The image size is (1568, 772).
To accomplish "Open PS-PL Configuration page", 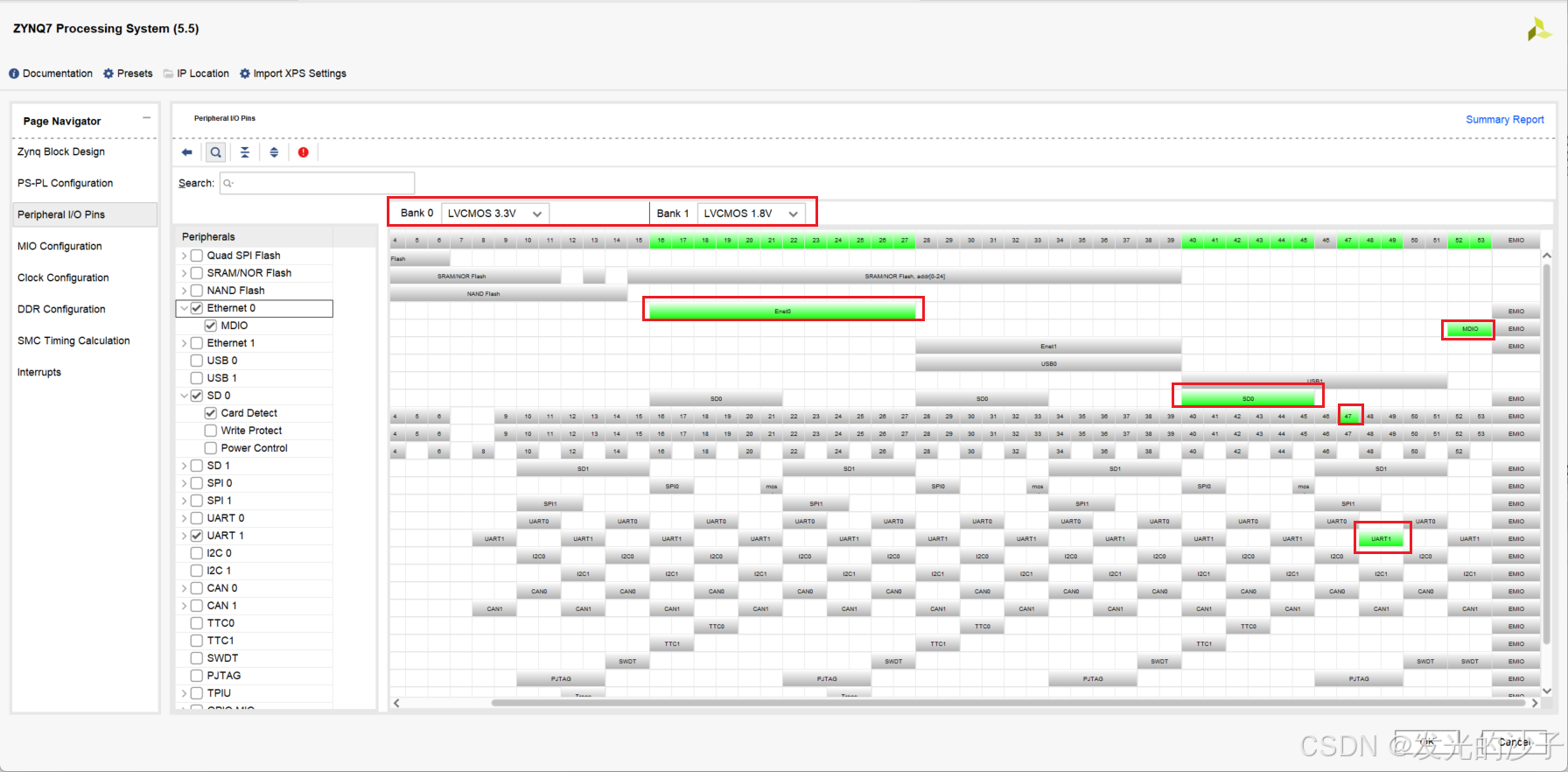I will (x=66, y=183).
